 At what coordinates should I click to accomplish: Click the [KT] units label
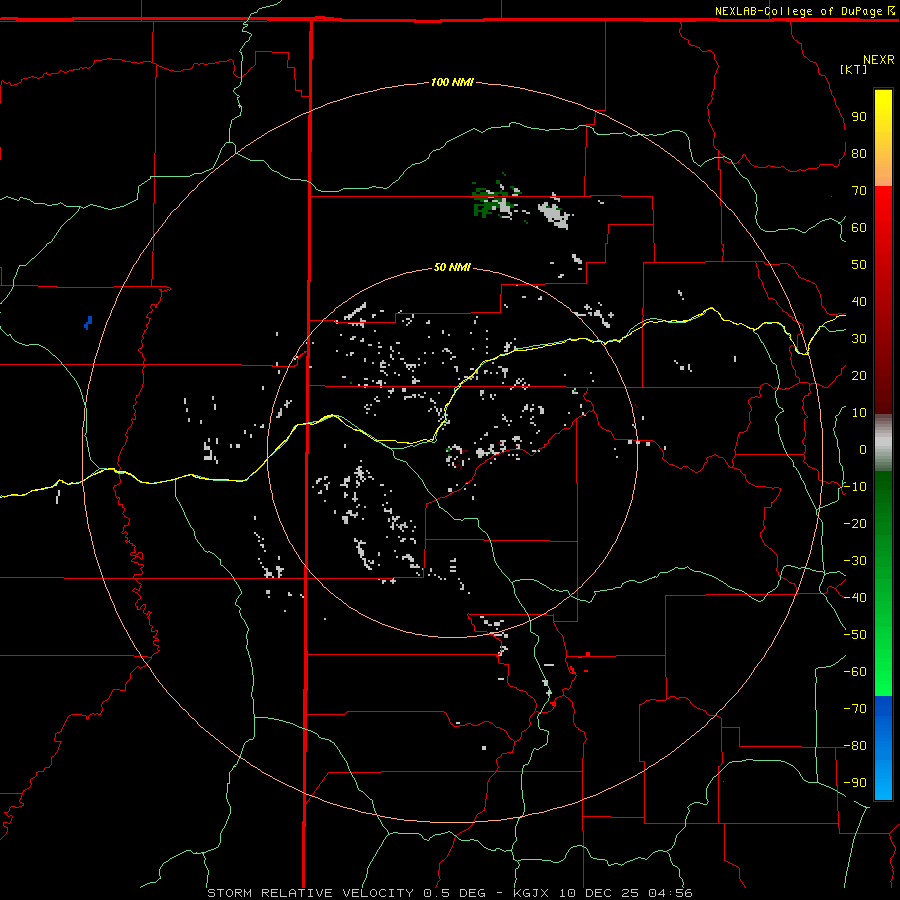tap(853, 69)
